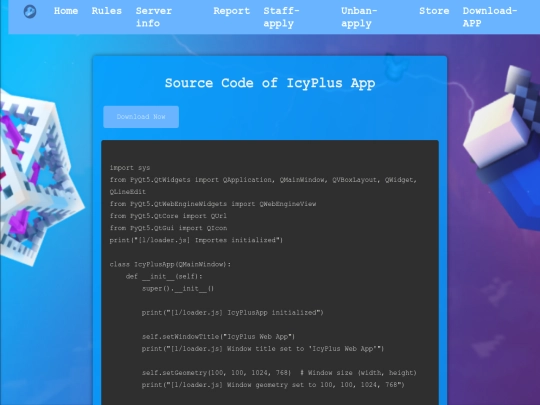540x405 pixels.
Task: Click the 'QLineEdit' code line
Action: 127,192
